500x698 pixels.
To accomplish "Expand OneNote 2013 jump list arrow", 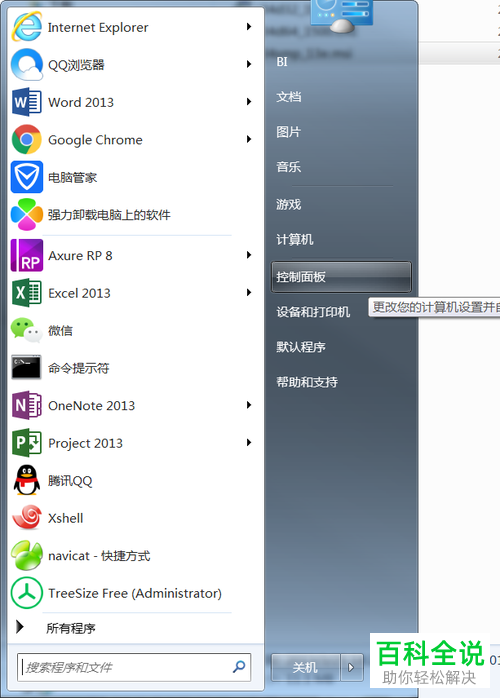I will pyautogui.click(x=249, y=405).
